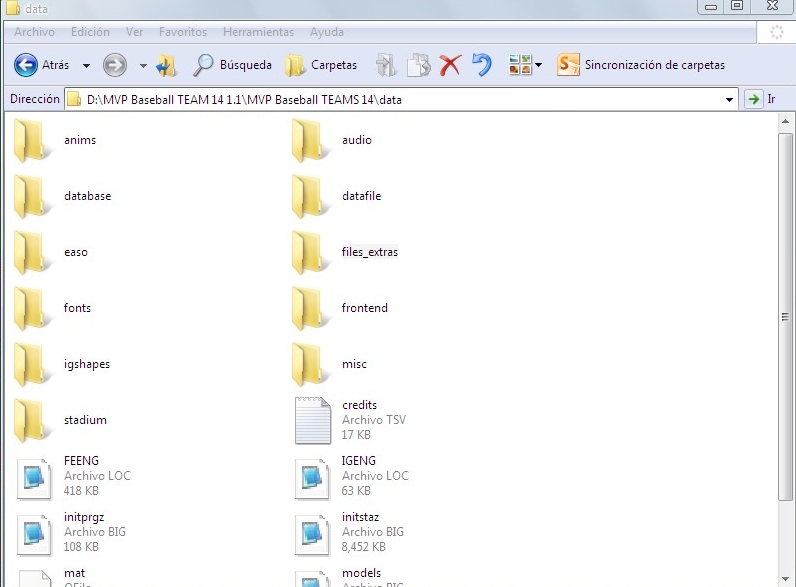Screen dimensions: 796x587
Task: Go up one folder level
Action: (166, 65)
